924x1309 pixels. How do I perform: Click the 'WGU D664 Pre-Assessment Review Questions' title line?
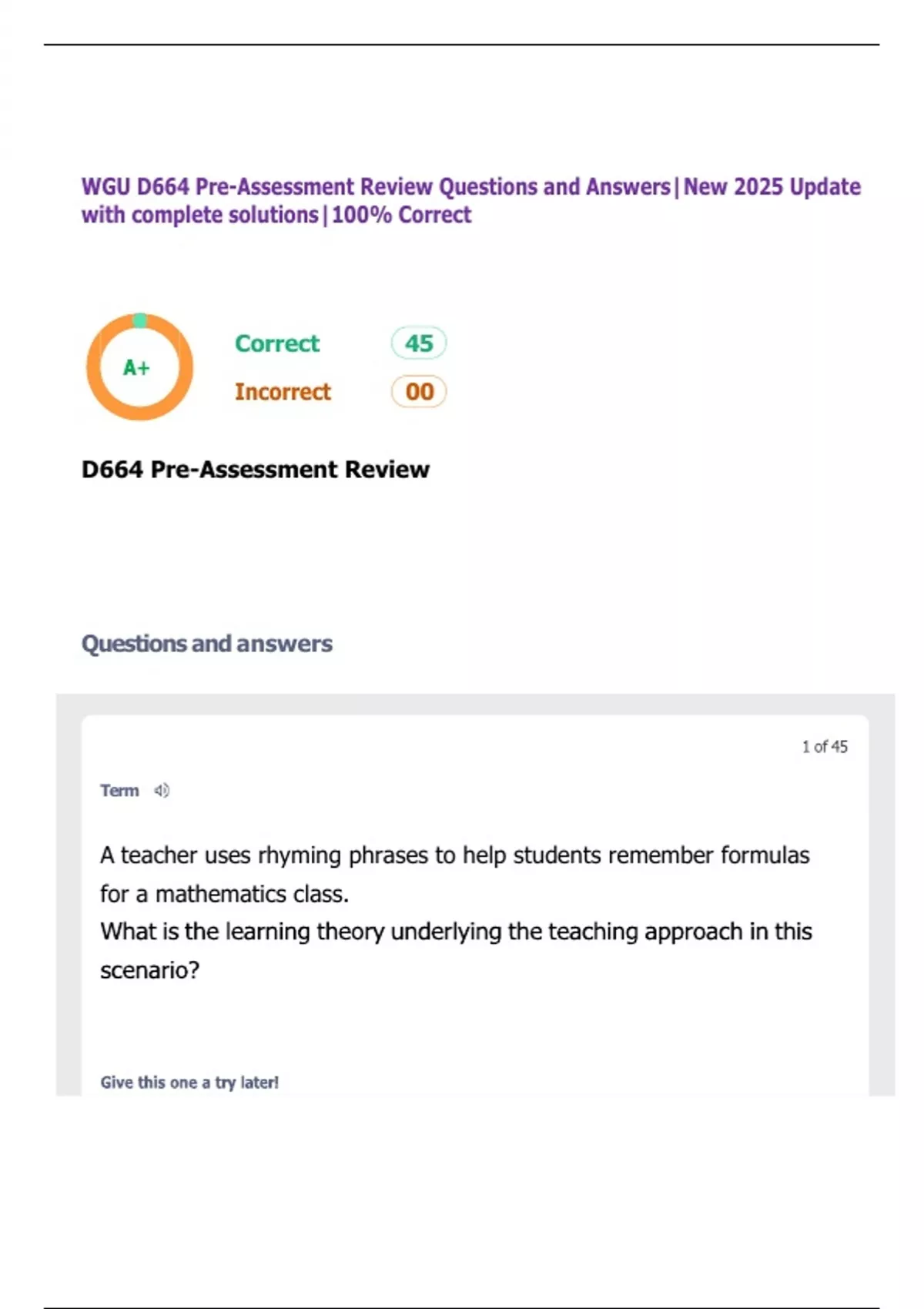(x=376, y=187)
